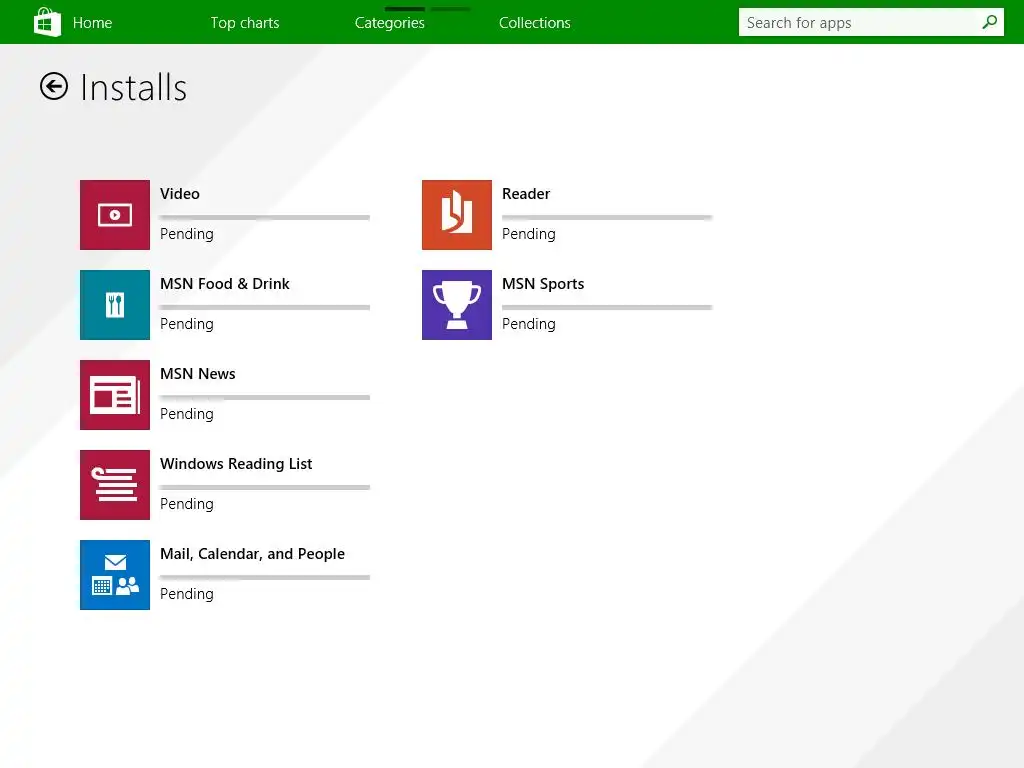Click the MSN Food & Drink progress bar
Viewport: 1024px width, 768px height.
pos(265,308)
